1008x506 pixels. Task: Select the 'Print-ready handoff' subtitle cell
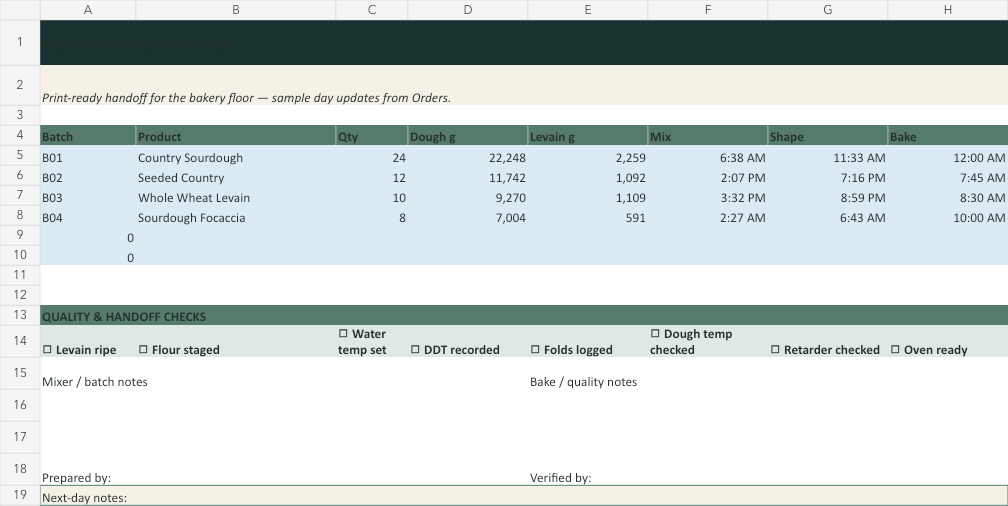coord(524,86)
